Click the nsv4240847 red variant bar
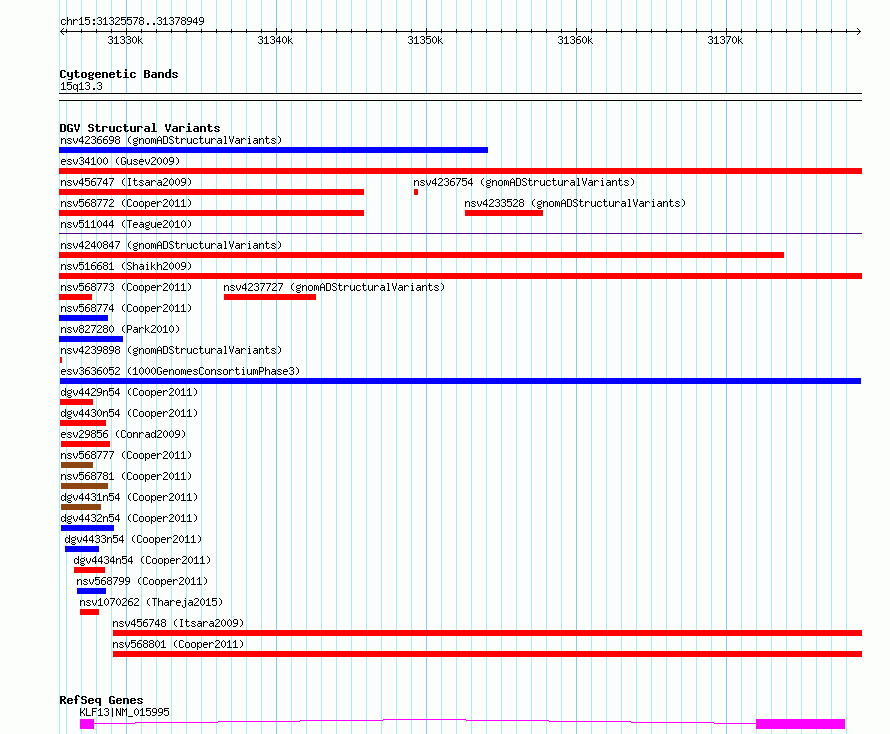This screenshot has height=734, width=890. (x=421, y=255)
